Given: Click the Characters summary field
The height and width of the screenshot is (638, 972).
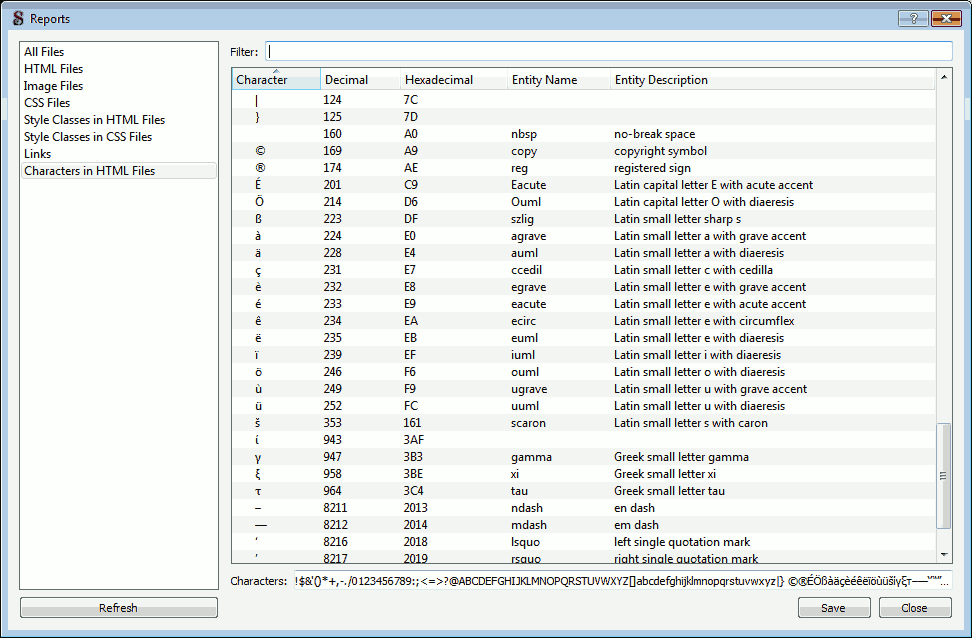Looking at the screenshot, I should pyautogui.click(x=622, y=581).
